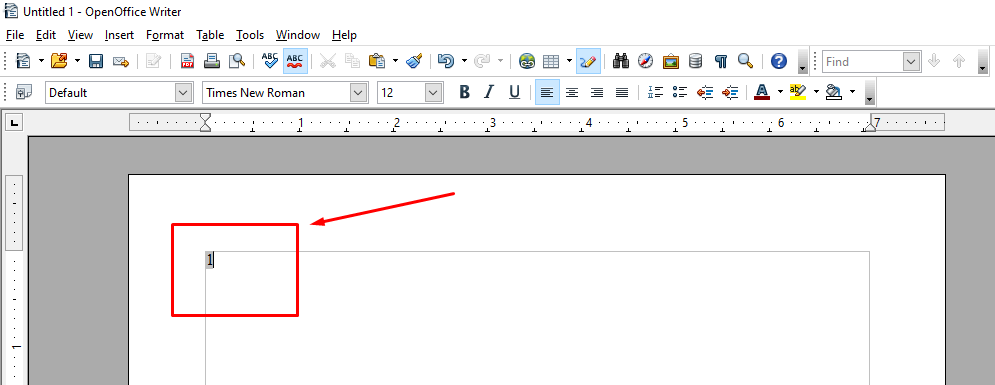Open the Navigator compass icon
The height and width of the screenshot is (385, 995).
click(646, 61)
